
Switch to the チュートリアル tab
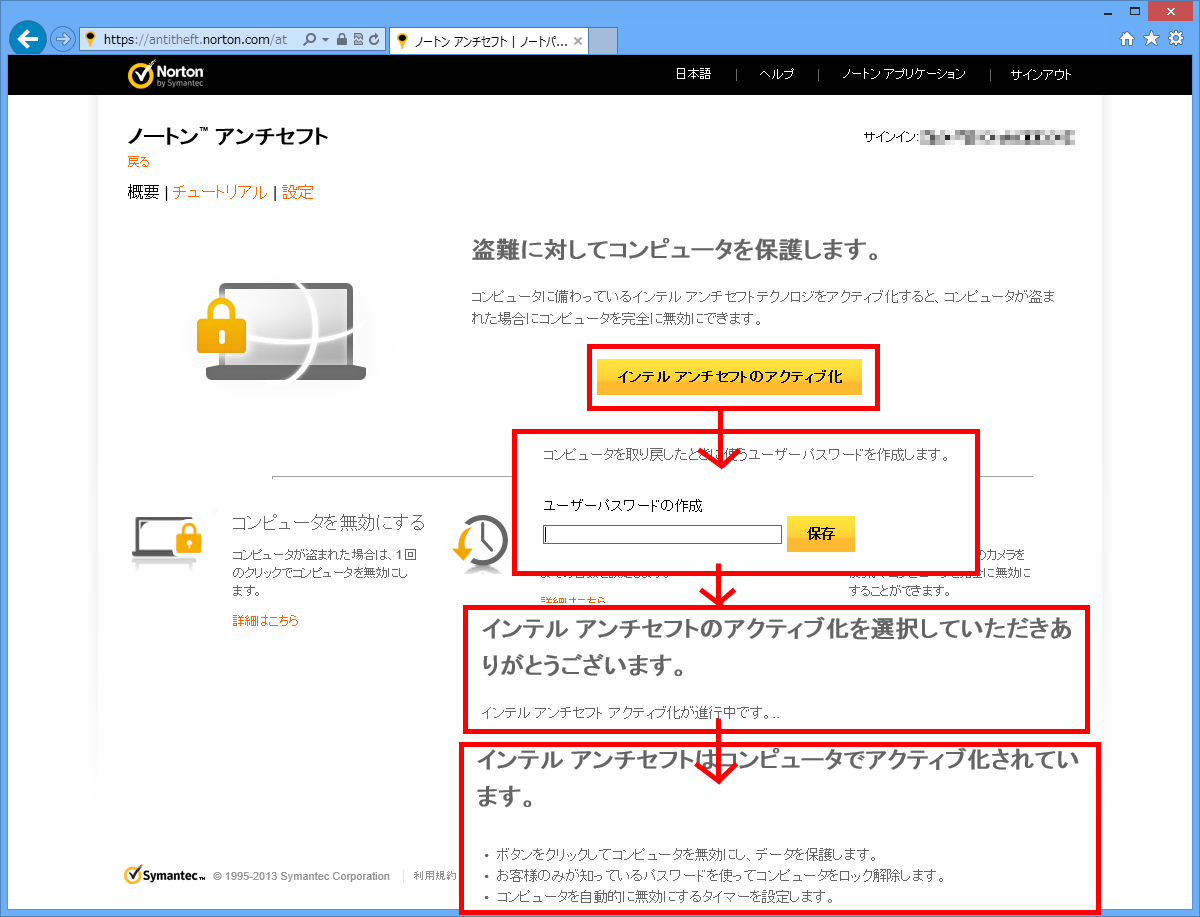pos(219,192)
